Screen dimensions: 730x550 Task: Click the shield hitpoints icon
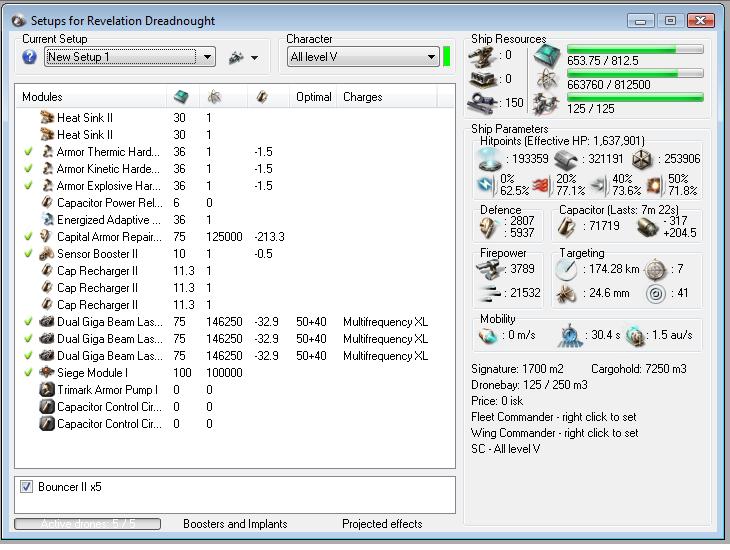pos(490,159)
